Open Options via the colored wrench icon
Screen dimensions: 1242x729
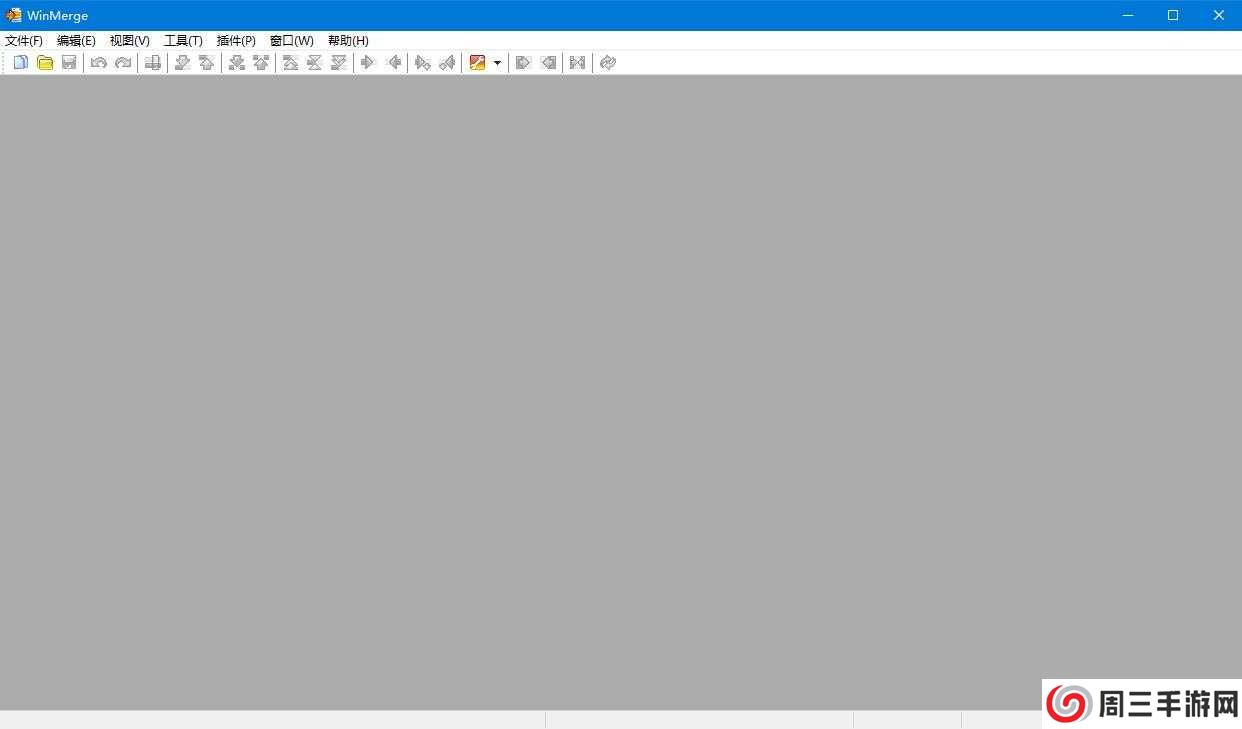[x=477, y=63]
